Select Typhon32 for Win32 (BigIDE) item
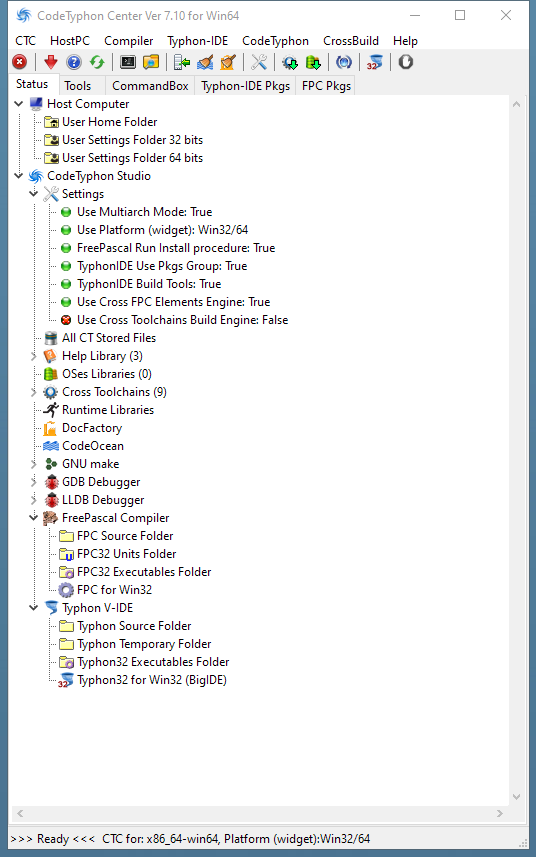 coord(152,680)
